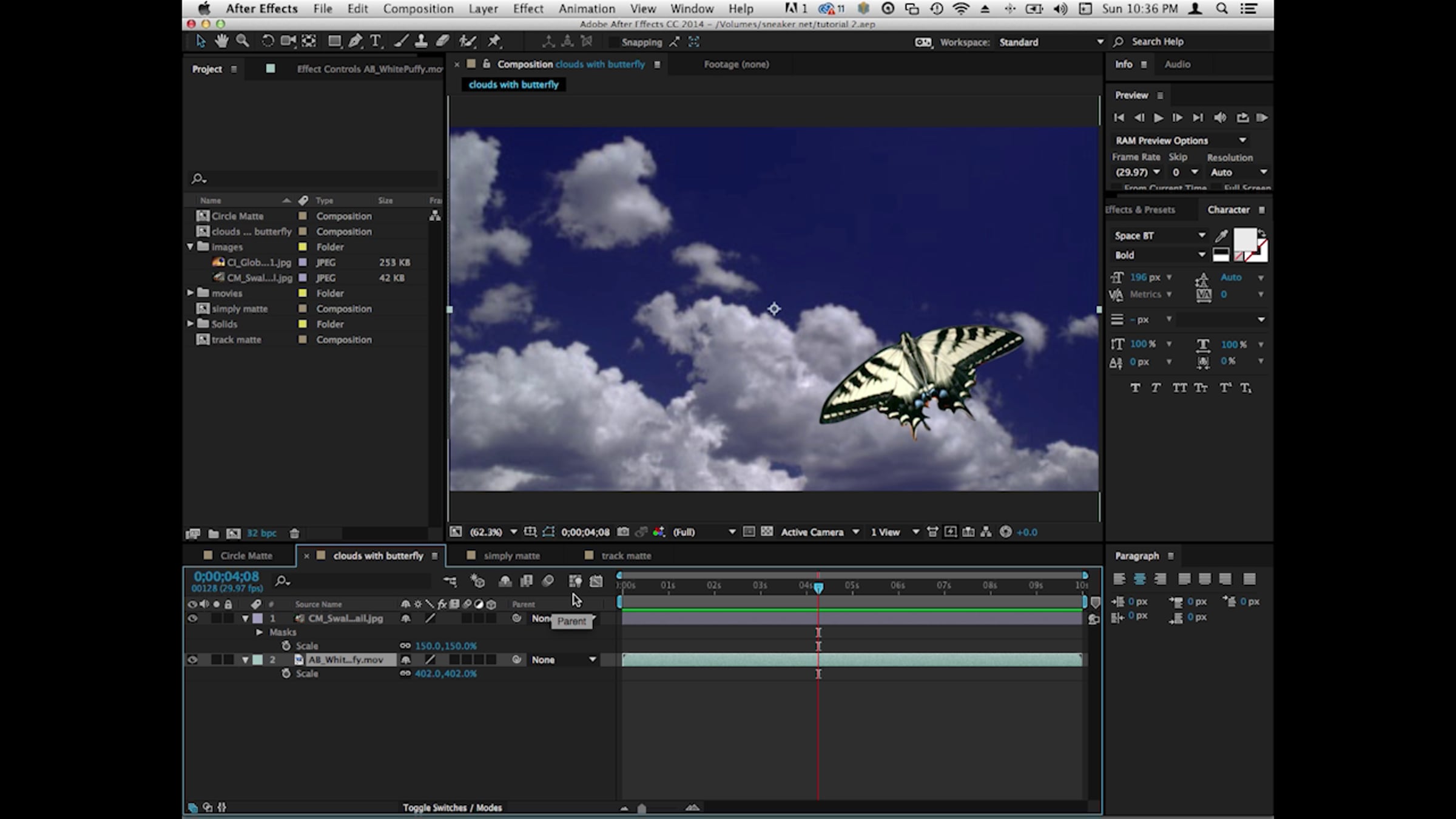Select the Rectangle shape tool
This screenshot has height=819, width=1456.
point(334,41)
